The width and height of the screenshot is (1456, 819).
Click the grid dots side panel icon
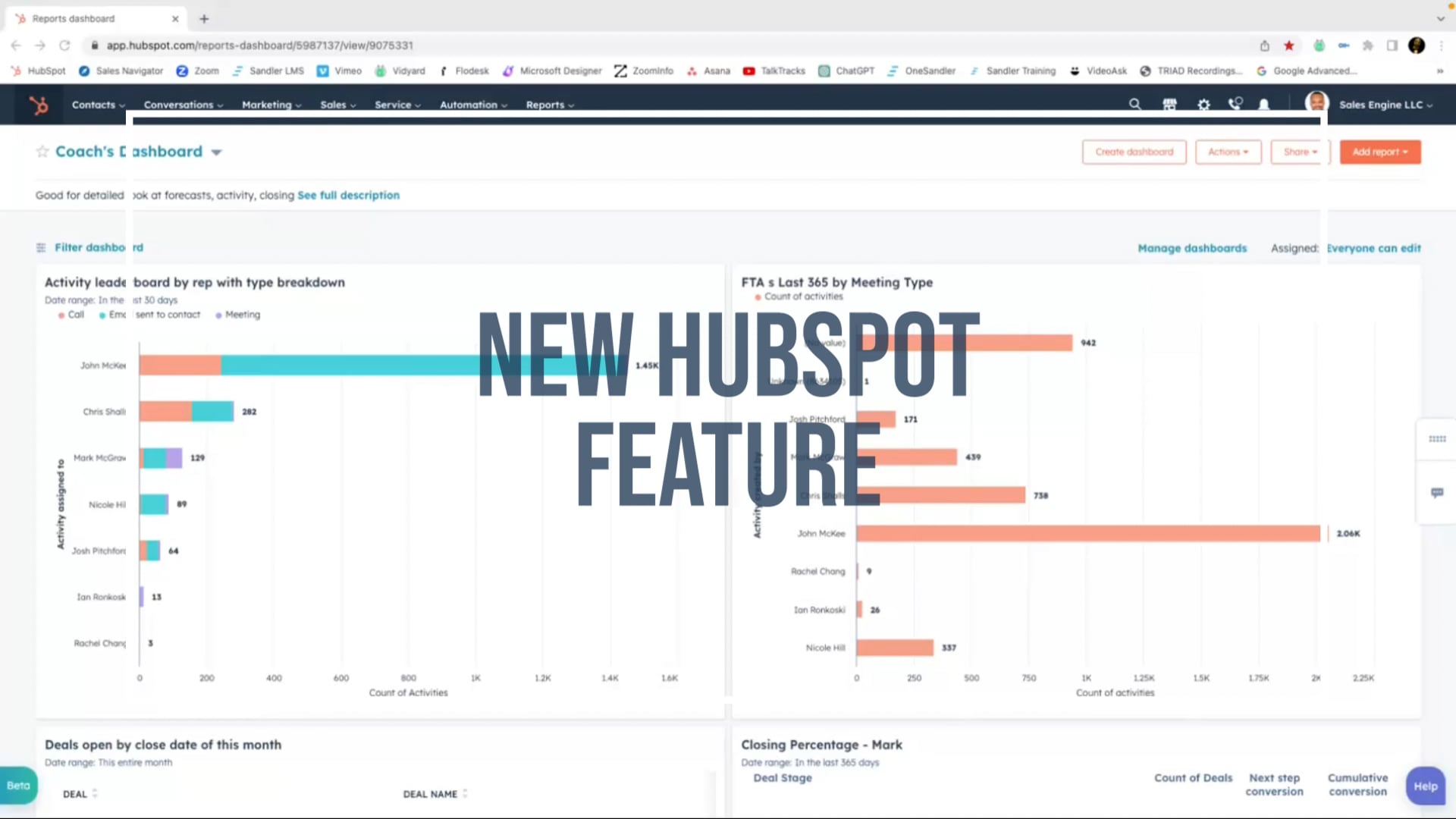click(x=1436, y=439)
